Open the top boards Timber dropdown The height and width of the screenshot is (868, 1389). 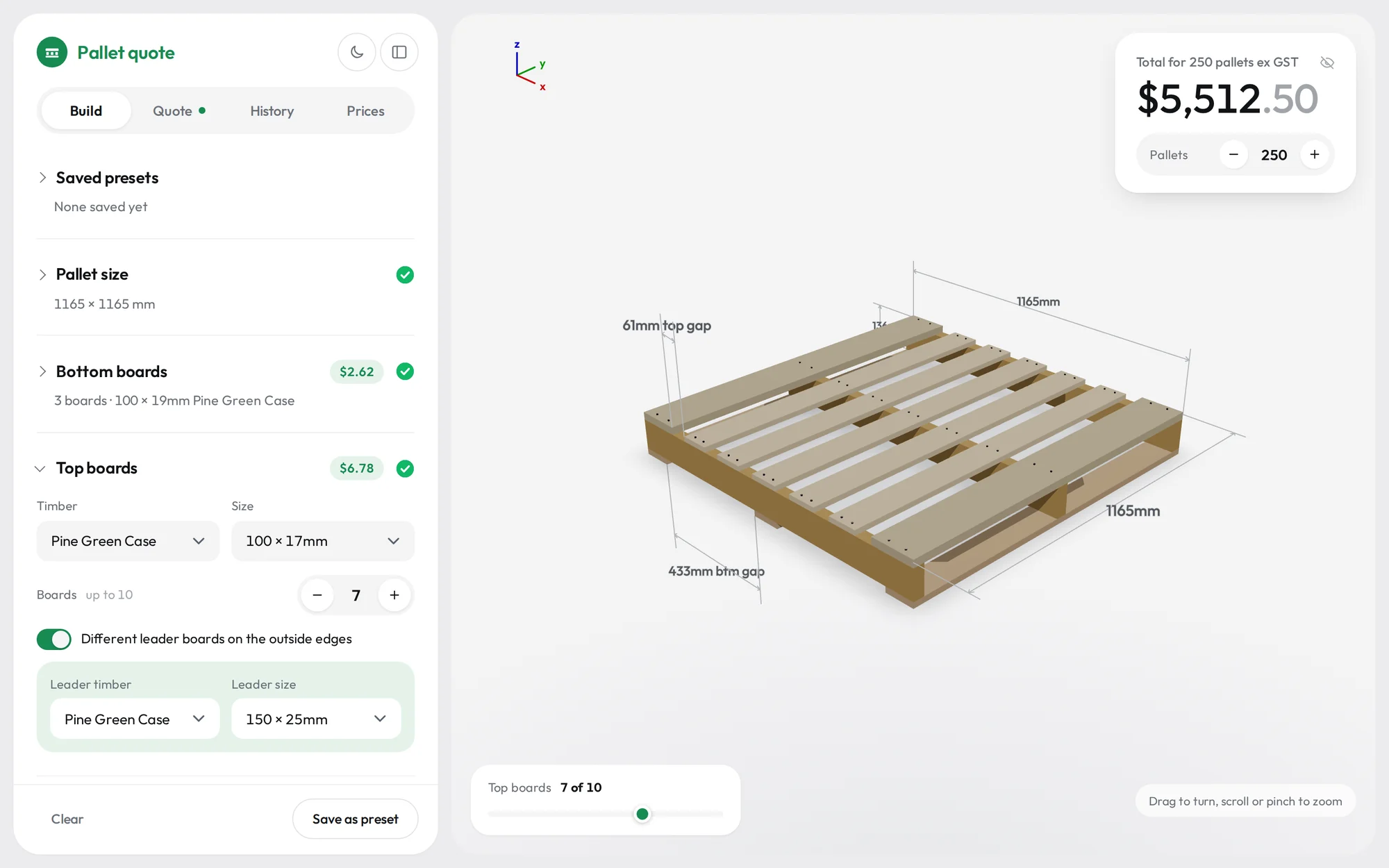[128, 541]
